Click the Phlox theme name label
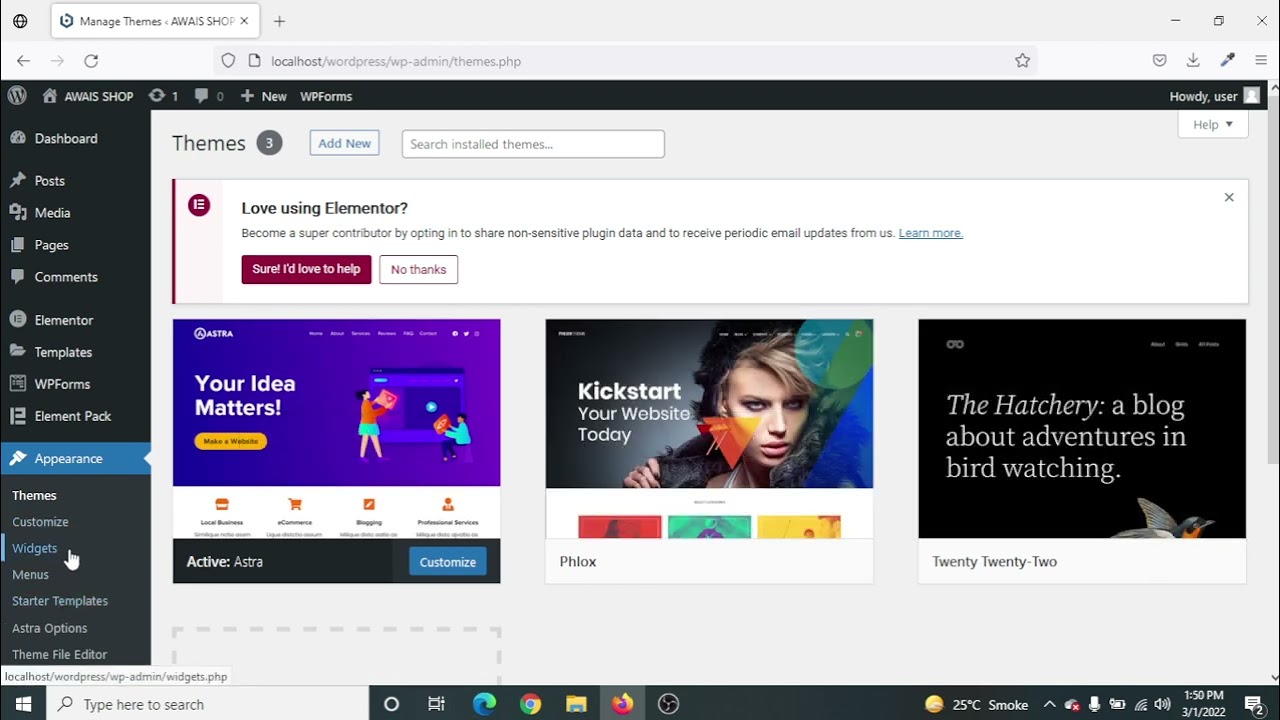Screen dimensions: 1280x720 click(578, 562)
